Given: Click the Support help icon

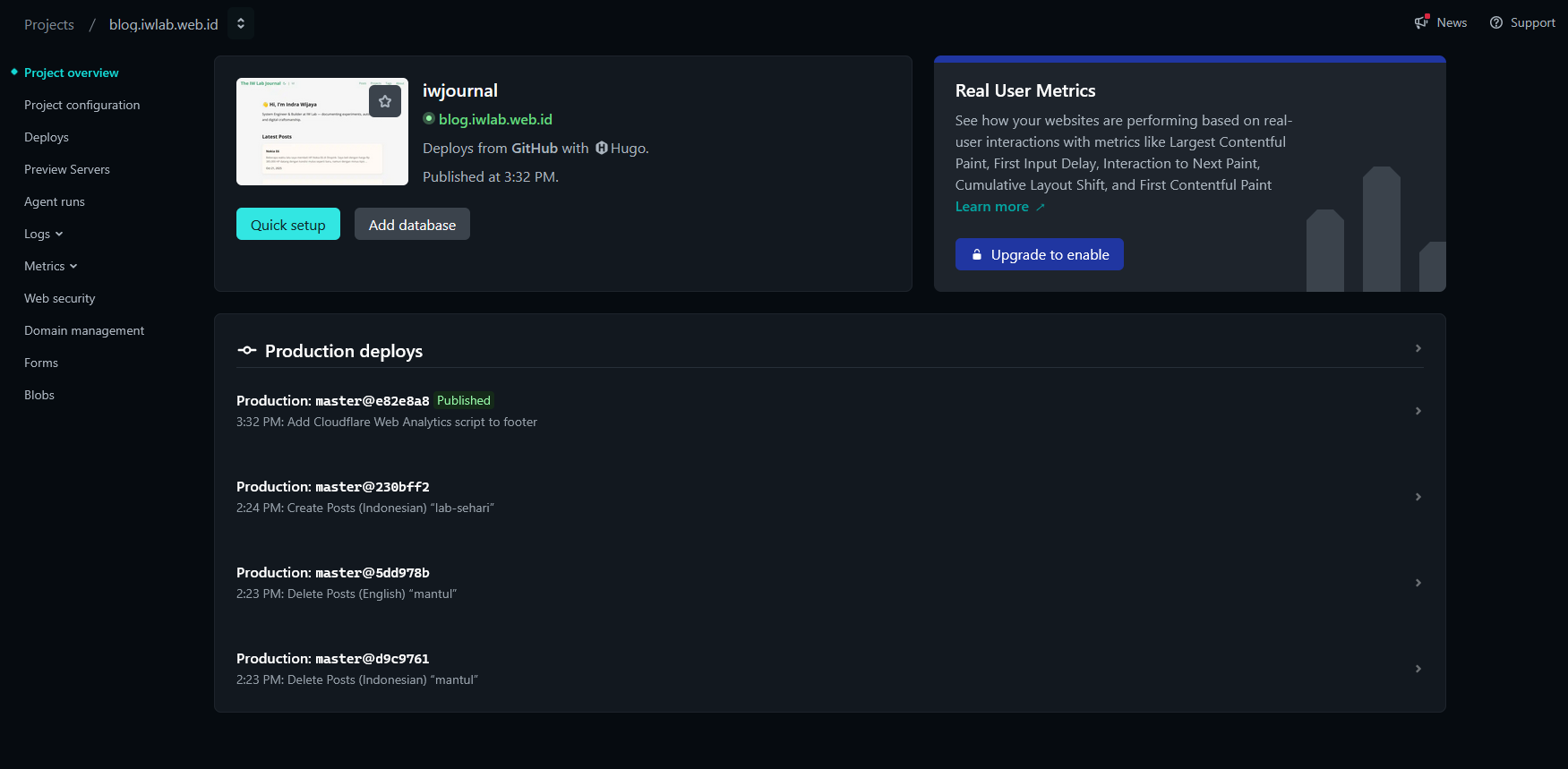Looking at the screenshot, I should pyautogui.click(x=1496, y=22).
